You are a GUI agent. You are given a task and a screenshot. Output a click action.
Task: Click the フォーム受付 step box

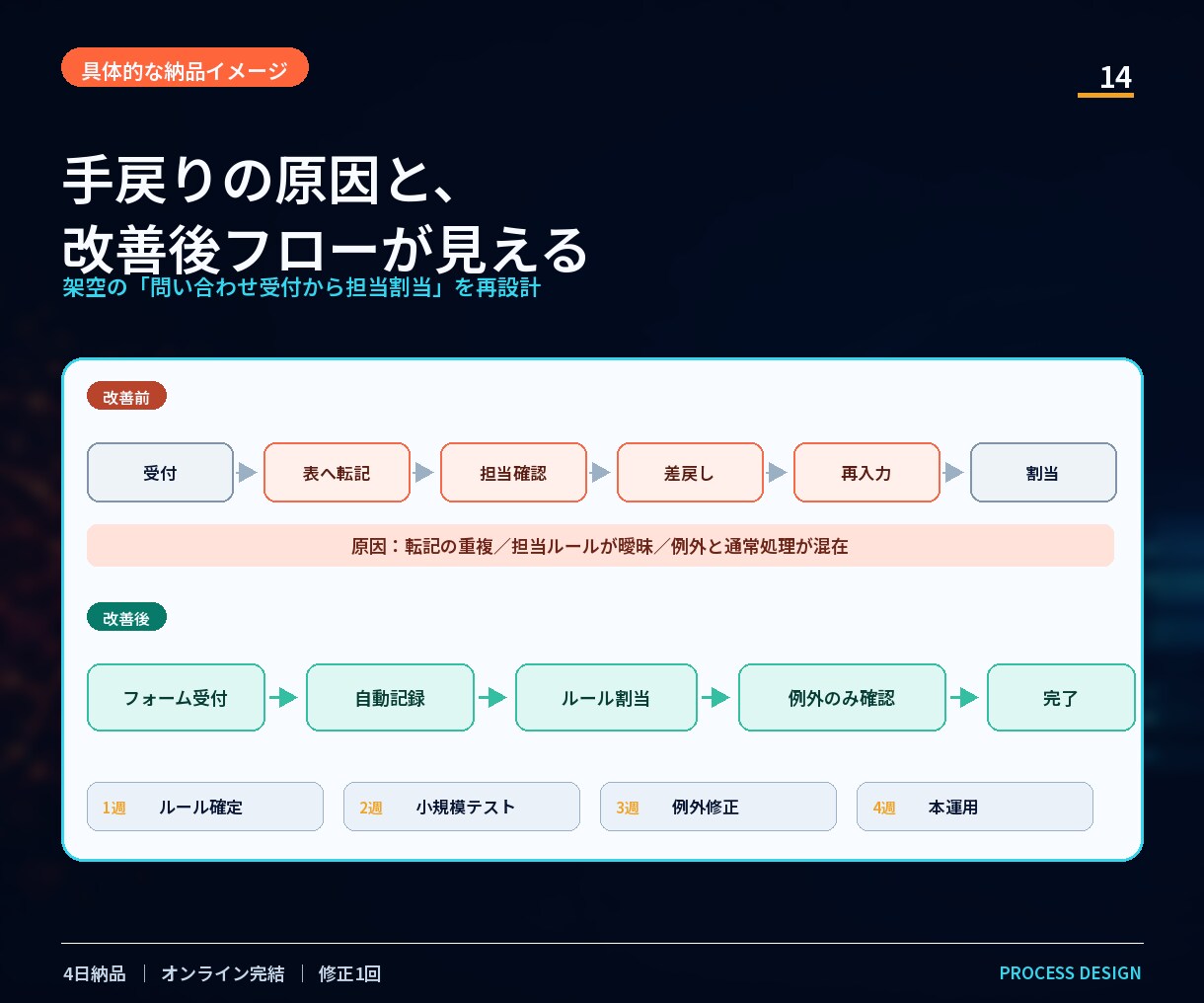(x=176, y=698)
